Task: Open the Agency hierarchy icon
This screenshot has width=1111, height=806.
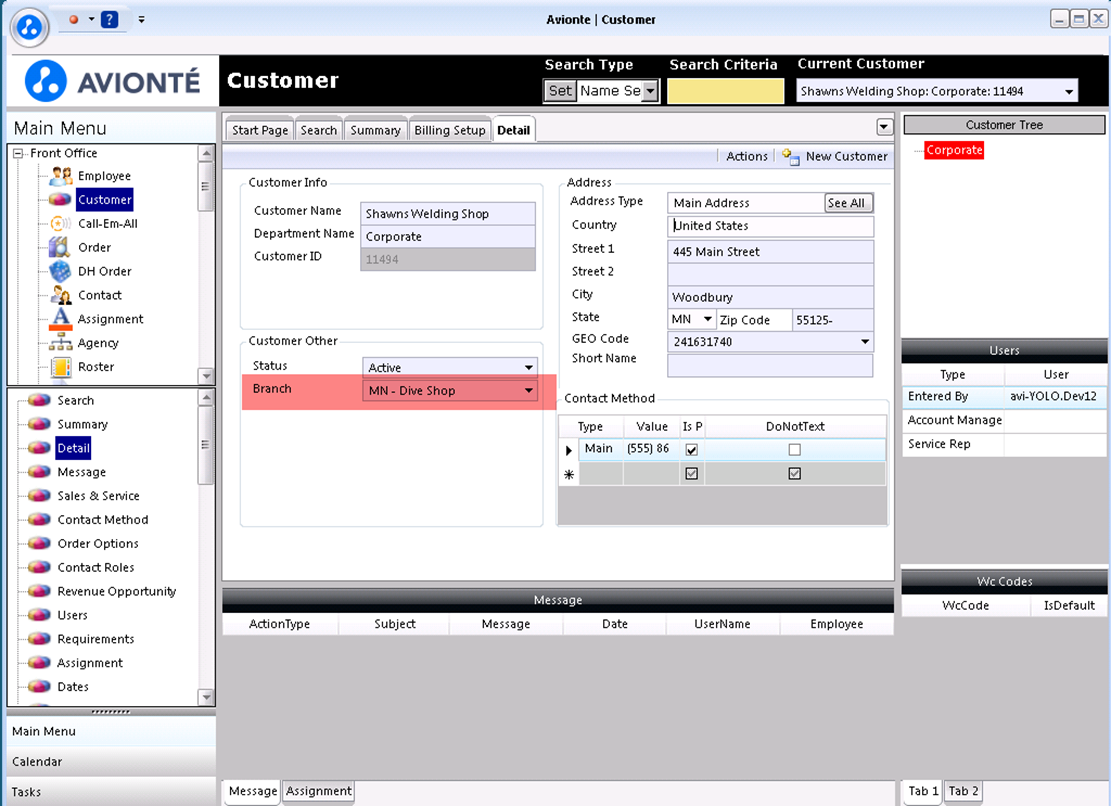Action: [x=61, y=343]
